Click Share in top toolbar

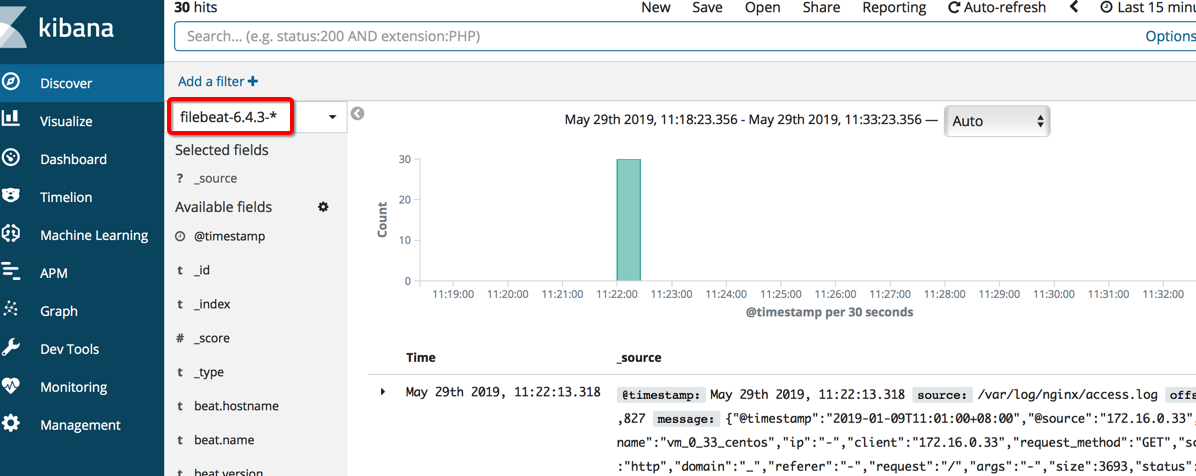(821, 8)
